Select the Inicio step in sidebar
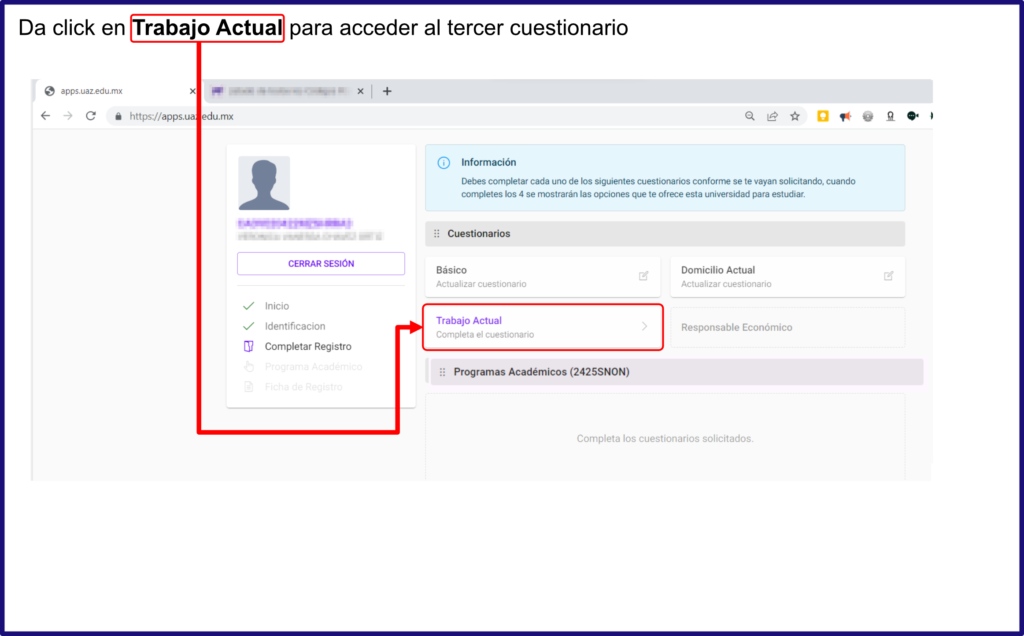 pyautogui.click(x=276, y=306)
